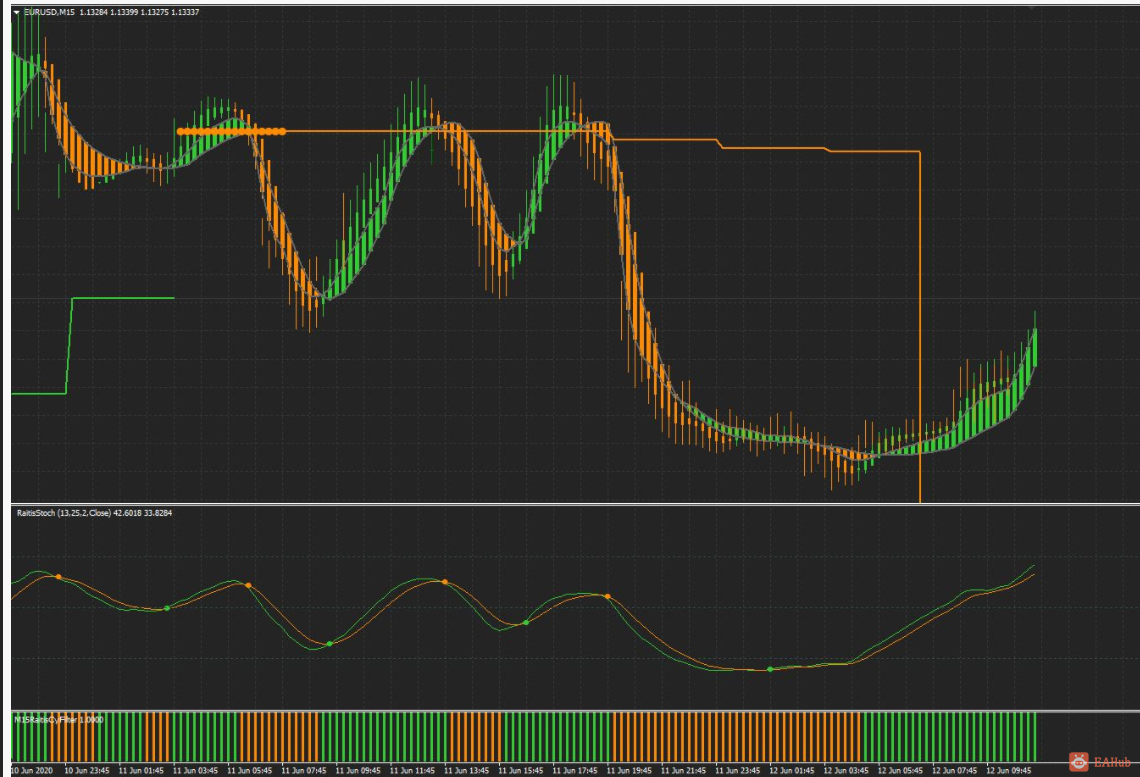
Task: Click the 11 Jun 17:45 time label
Action: tap(575, 770)
